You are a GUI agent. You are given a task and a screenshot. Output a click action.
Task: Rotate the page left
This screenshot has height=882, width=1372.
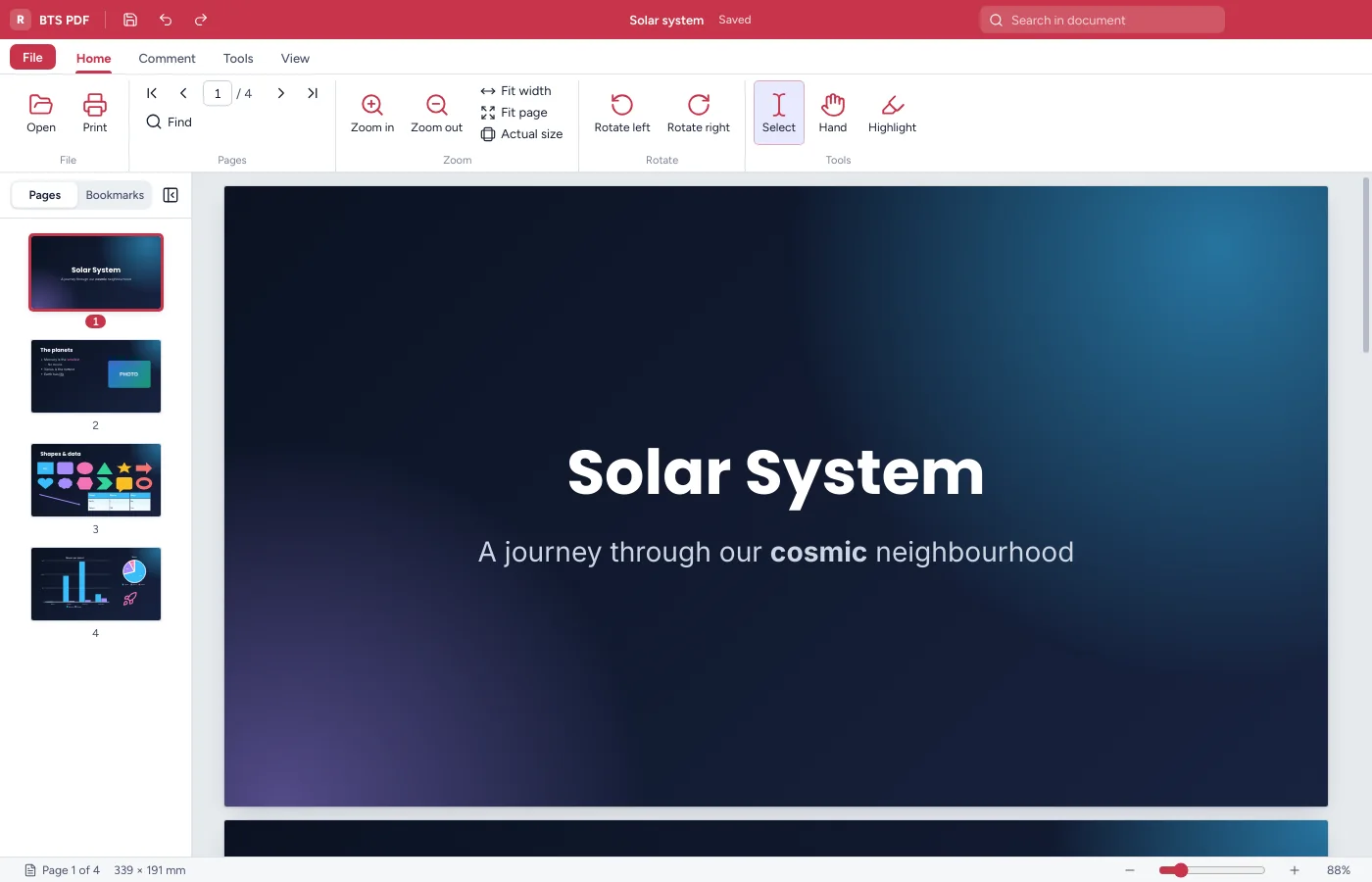[622, 113]
